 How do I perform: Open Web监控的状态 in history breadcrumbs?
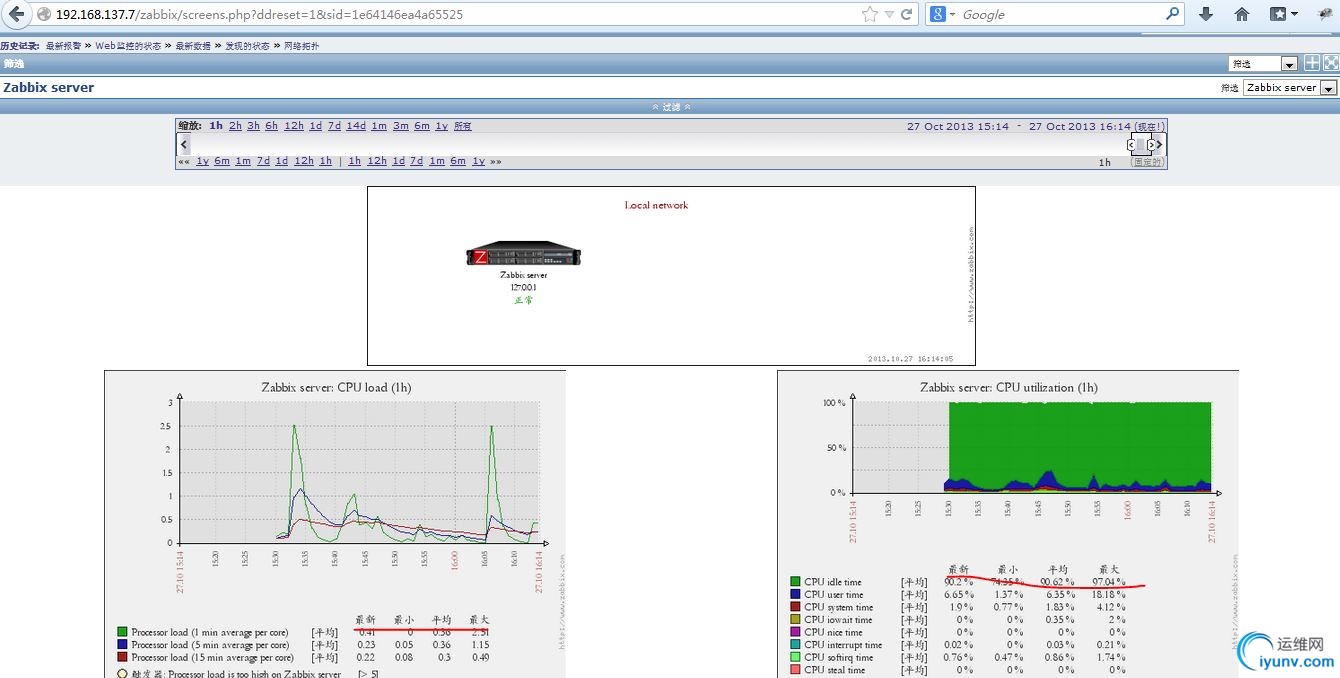click(128, 46)
